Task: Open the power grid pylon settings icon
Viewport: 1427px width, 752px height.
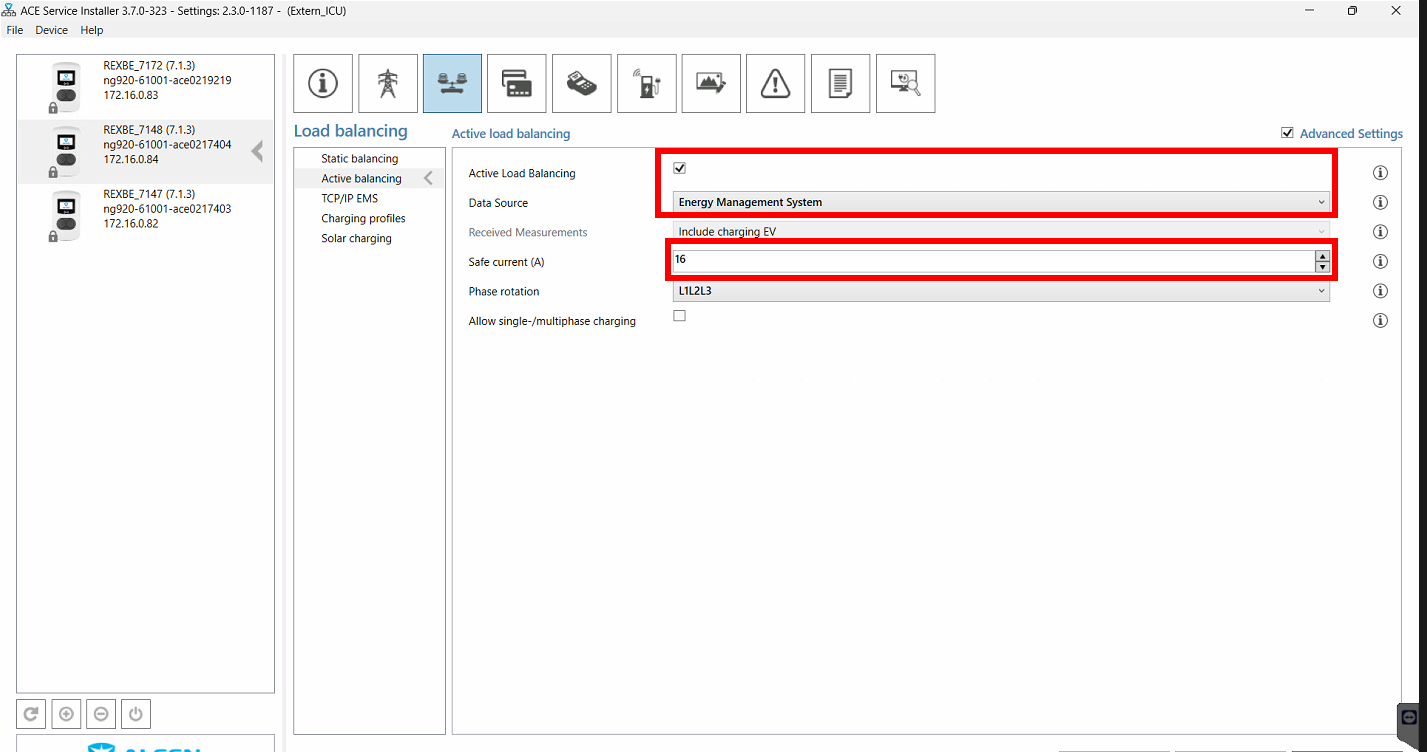Action: click(388, 83)
